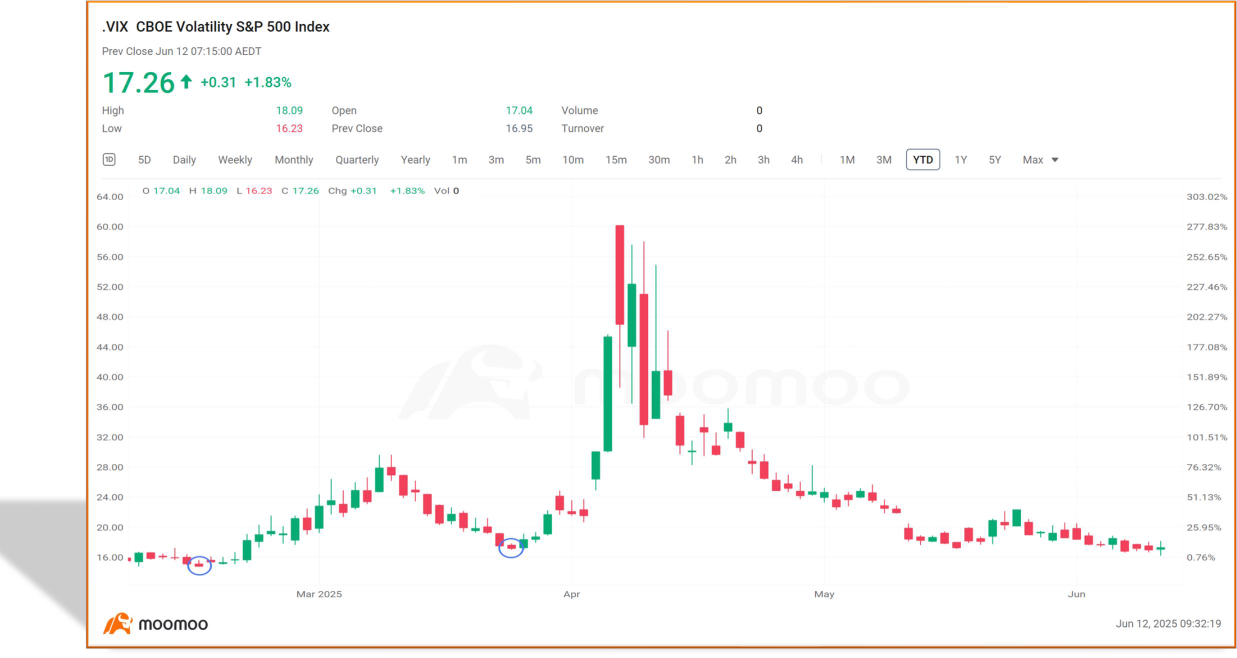Click the +0.31 change beside the large price
Screen dimensions: 1237x658
click(218, 83)
